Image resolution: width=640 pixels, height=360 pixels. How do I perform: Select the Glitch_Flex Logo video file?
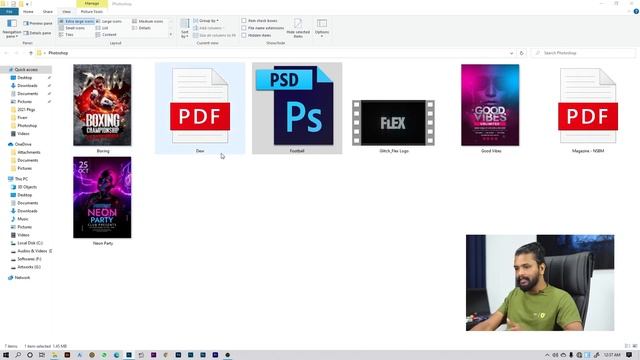pos(393,122)
